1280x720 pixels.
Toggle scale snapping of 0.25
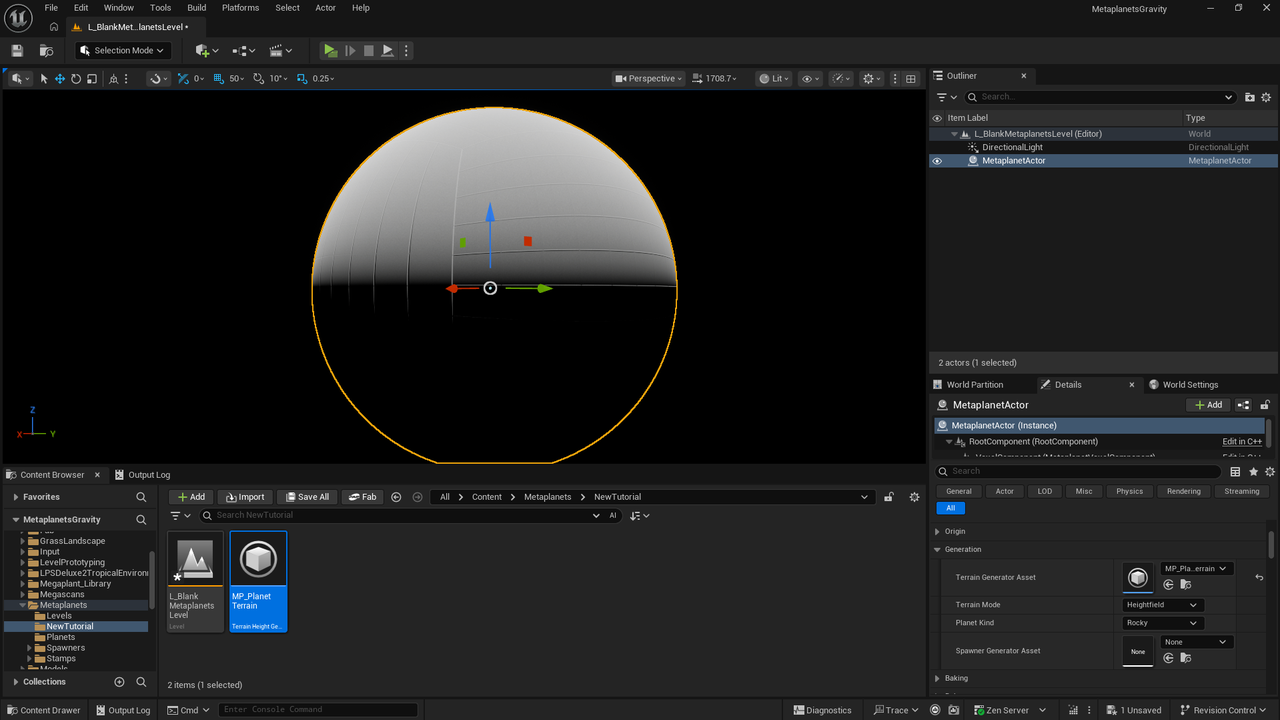tap(300, 78)
